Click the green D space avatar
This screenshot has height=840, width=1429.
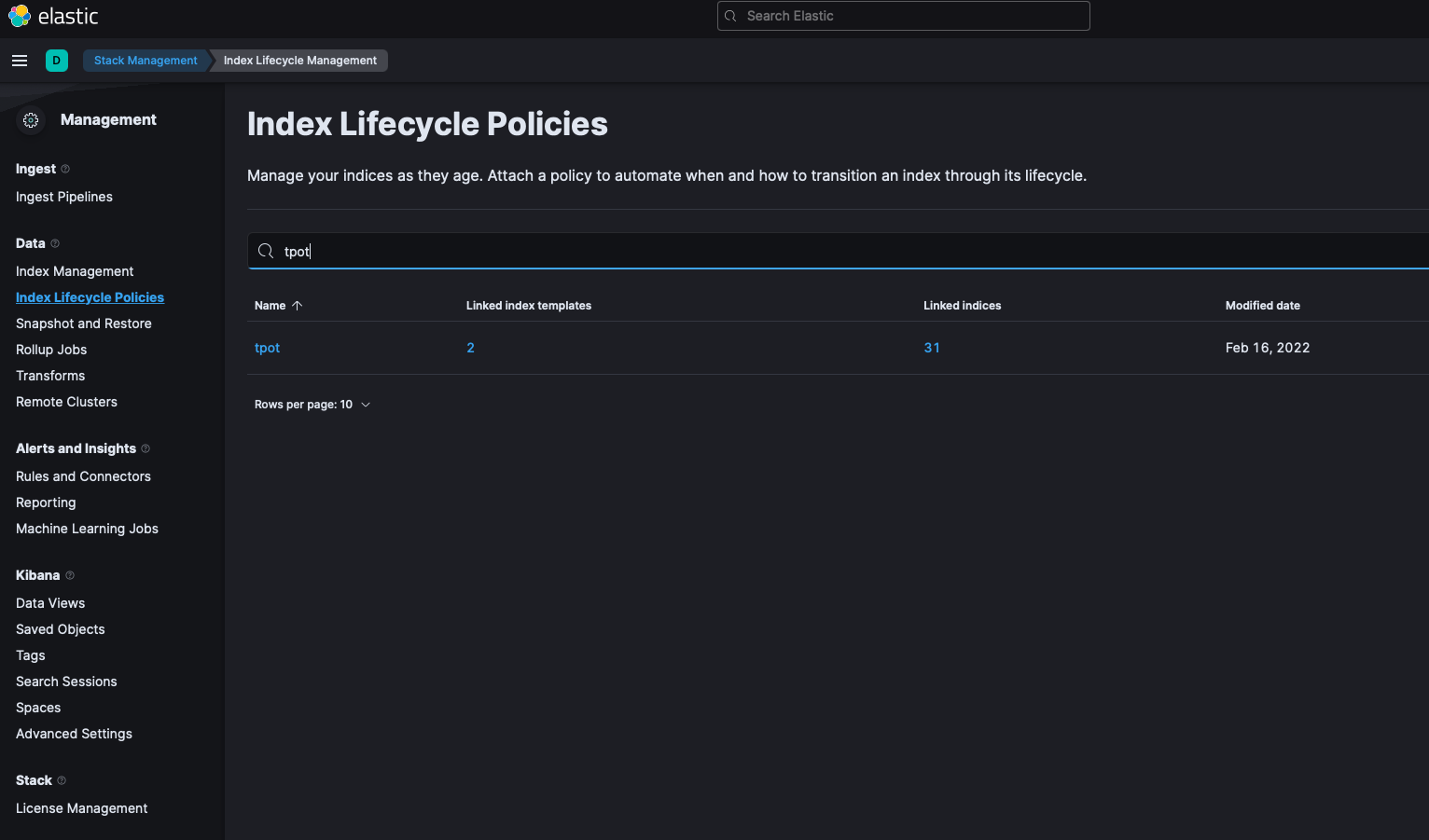click(57, 61)
